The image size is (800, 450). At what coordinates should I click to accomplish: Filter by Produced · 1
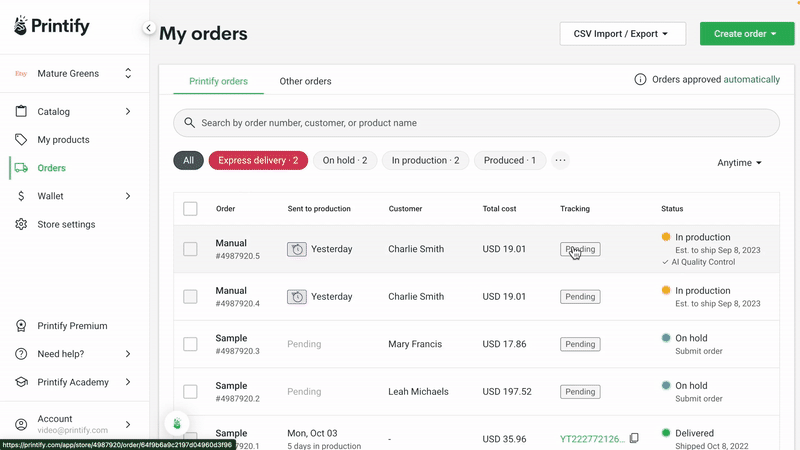(510, 160)
